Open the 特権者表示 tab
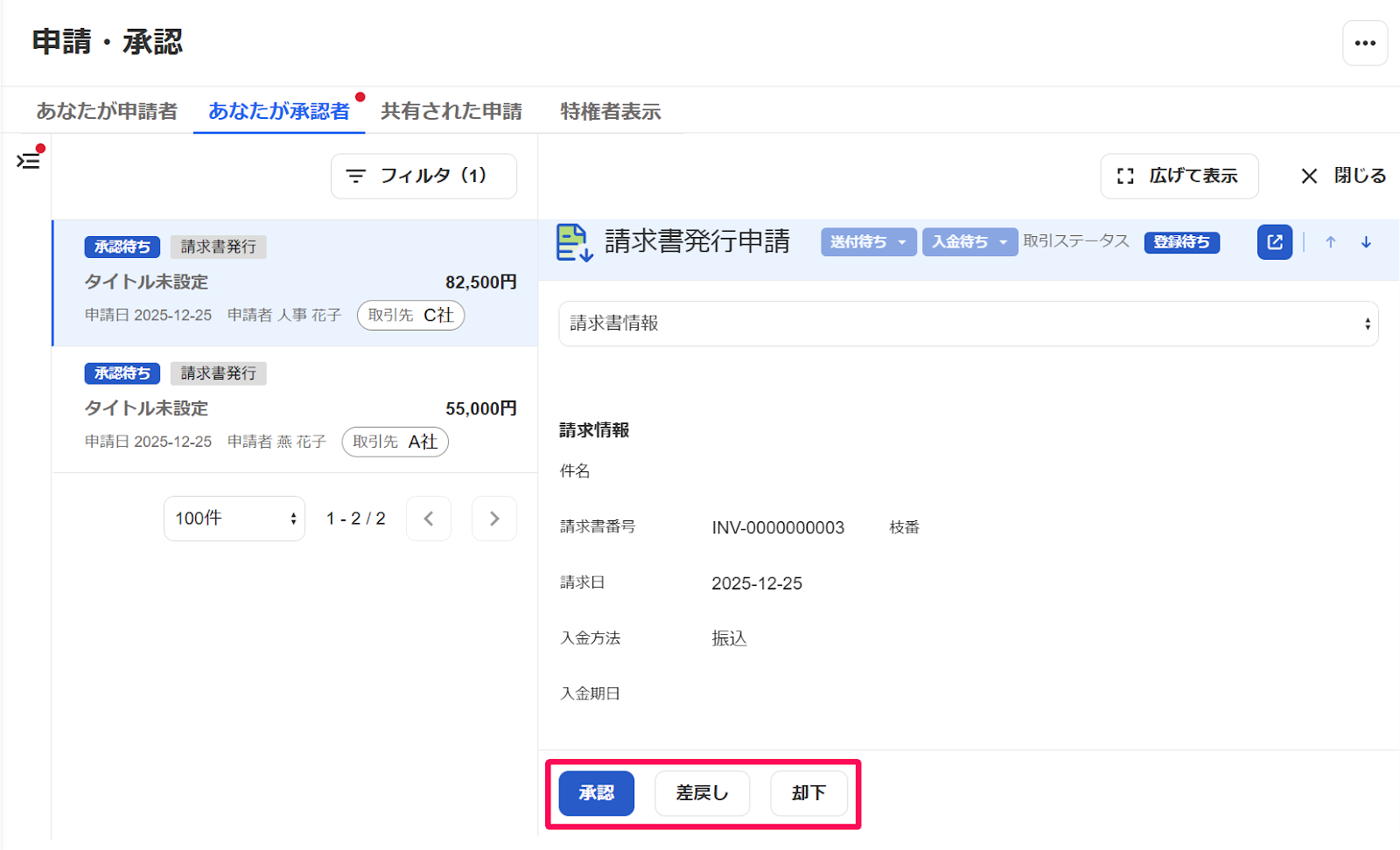The width and height of the screenshot is (1400, 850). tap(611, 111)
